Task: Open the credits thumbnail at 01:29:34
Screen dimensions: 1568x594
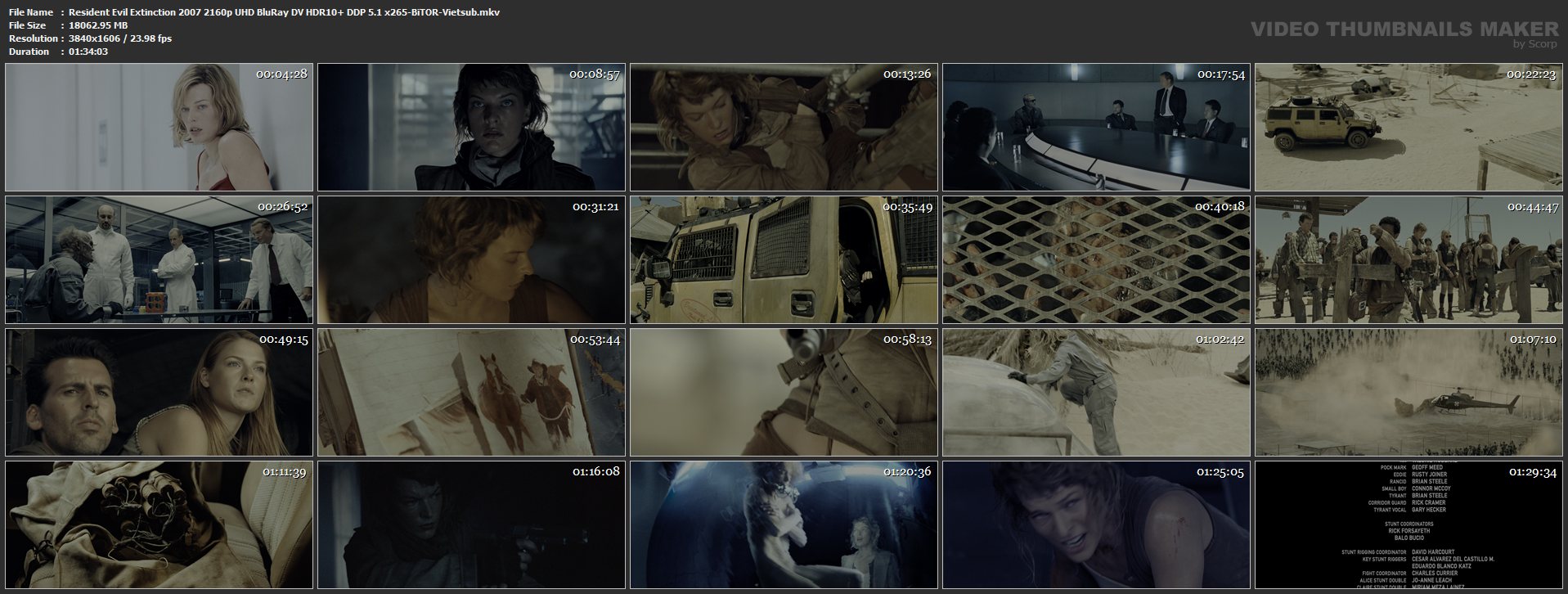Action: [x=1409, y=525]
